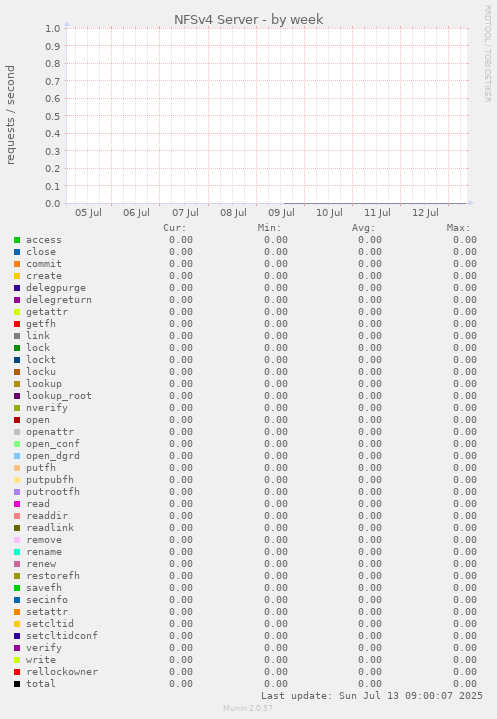Select the delegpurge legend label
The image size is (497, 719).
[56, 288]
